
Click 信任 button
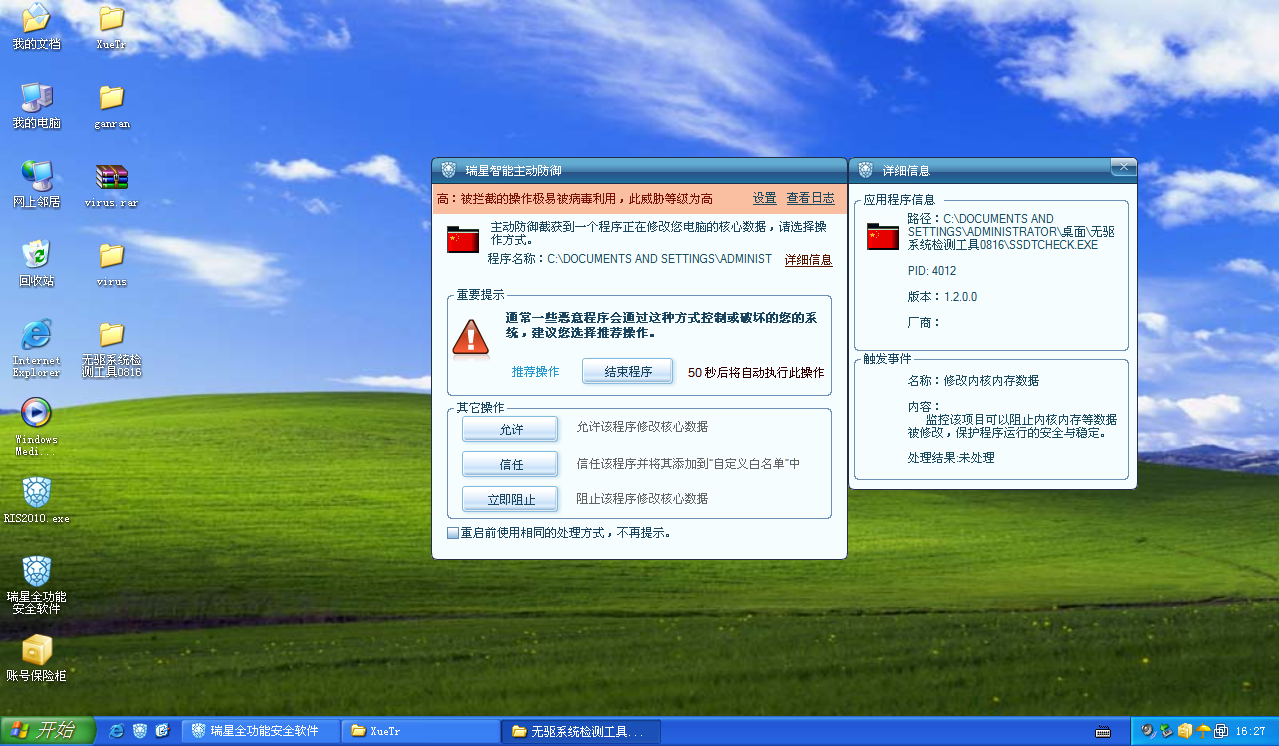(x=510, y=464)
